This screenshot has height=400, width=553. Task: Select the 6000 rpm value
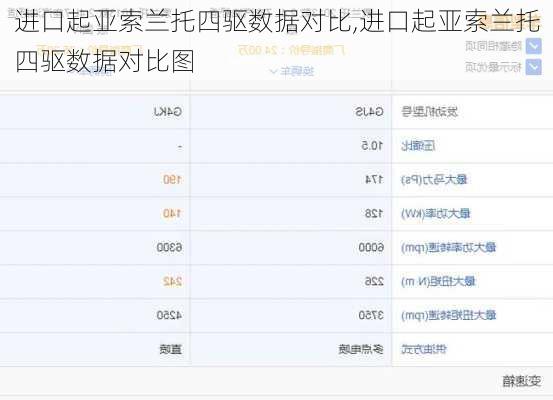(371, 247)
